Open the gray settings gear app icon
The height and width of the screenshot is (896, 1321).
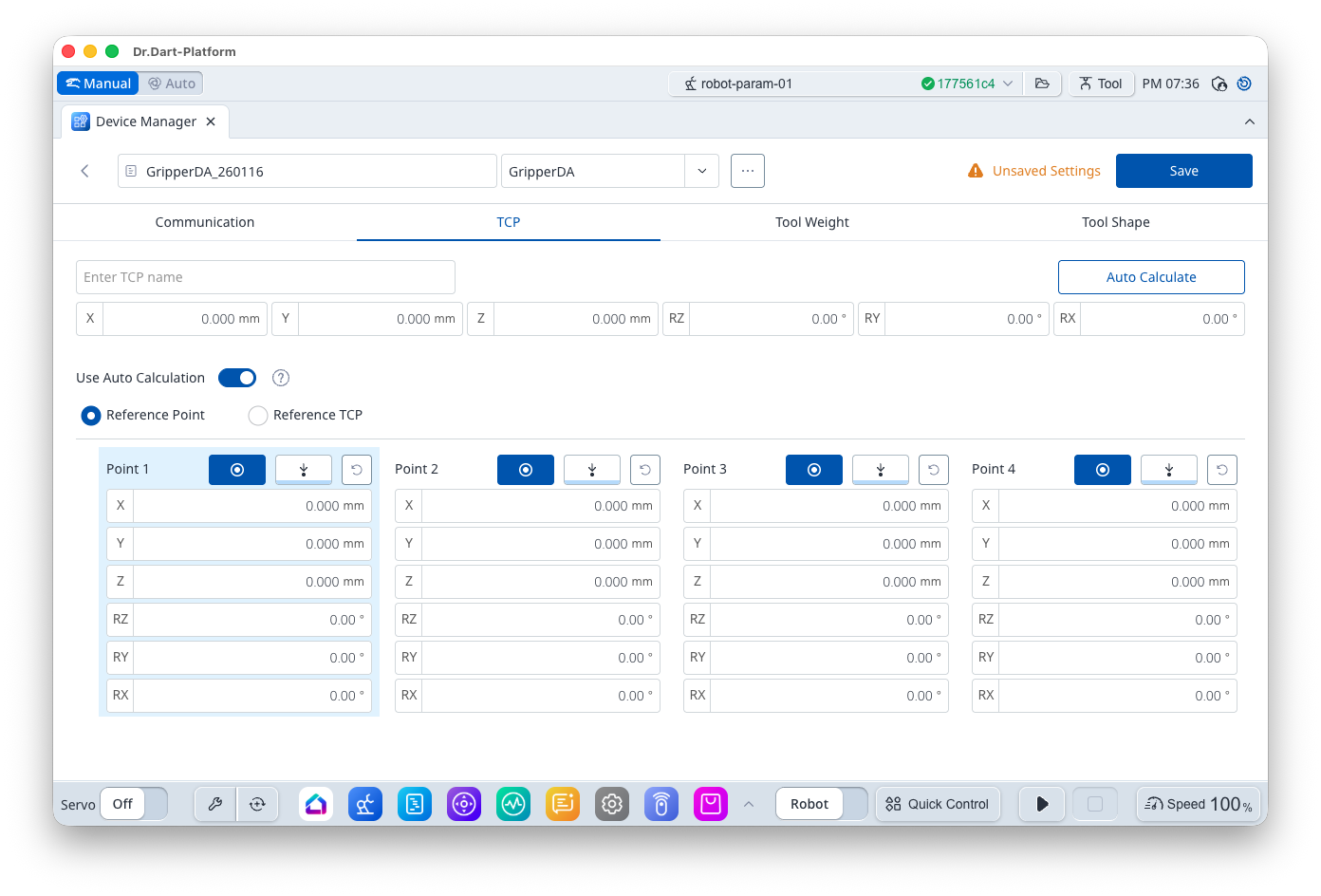[x=612, y=804]
